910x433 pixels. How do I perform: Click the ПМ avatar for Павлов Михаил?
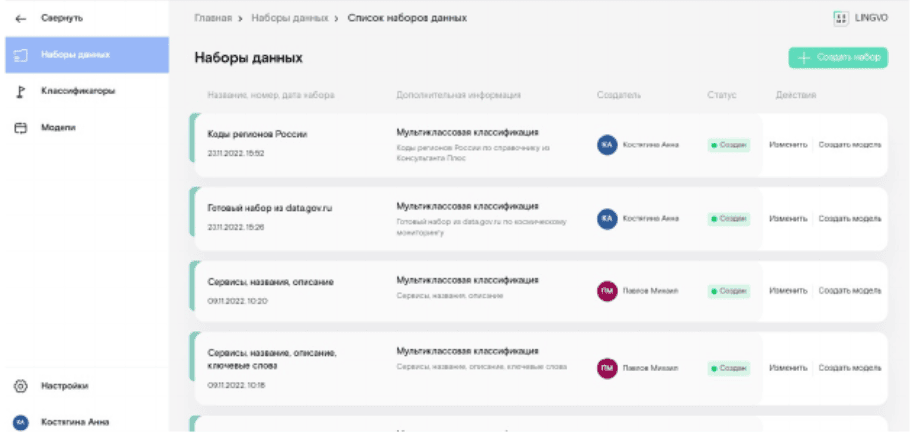606,291
